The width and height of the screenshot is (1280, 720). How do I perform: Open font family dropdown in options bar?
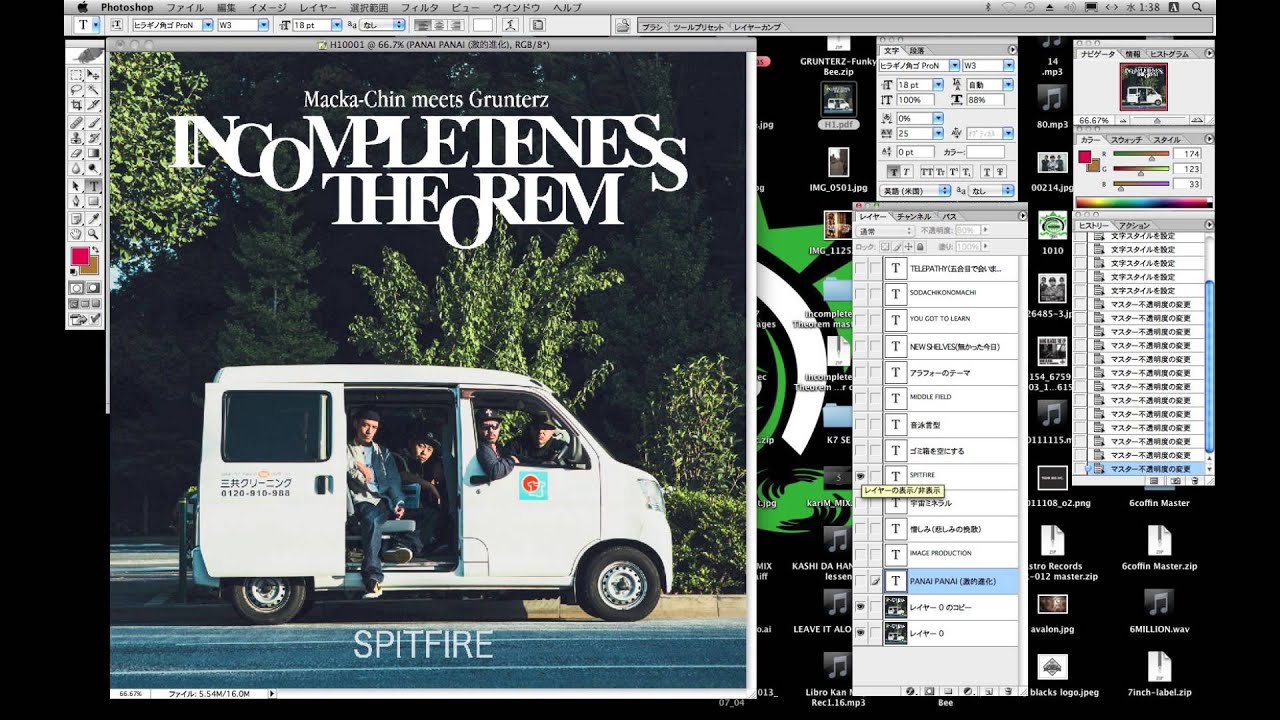pyautogui.click(x=208, y=24)
